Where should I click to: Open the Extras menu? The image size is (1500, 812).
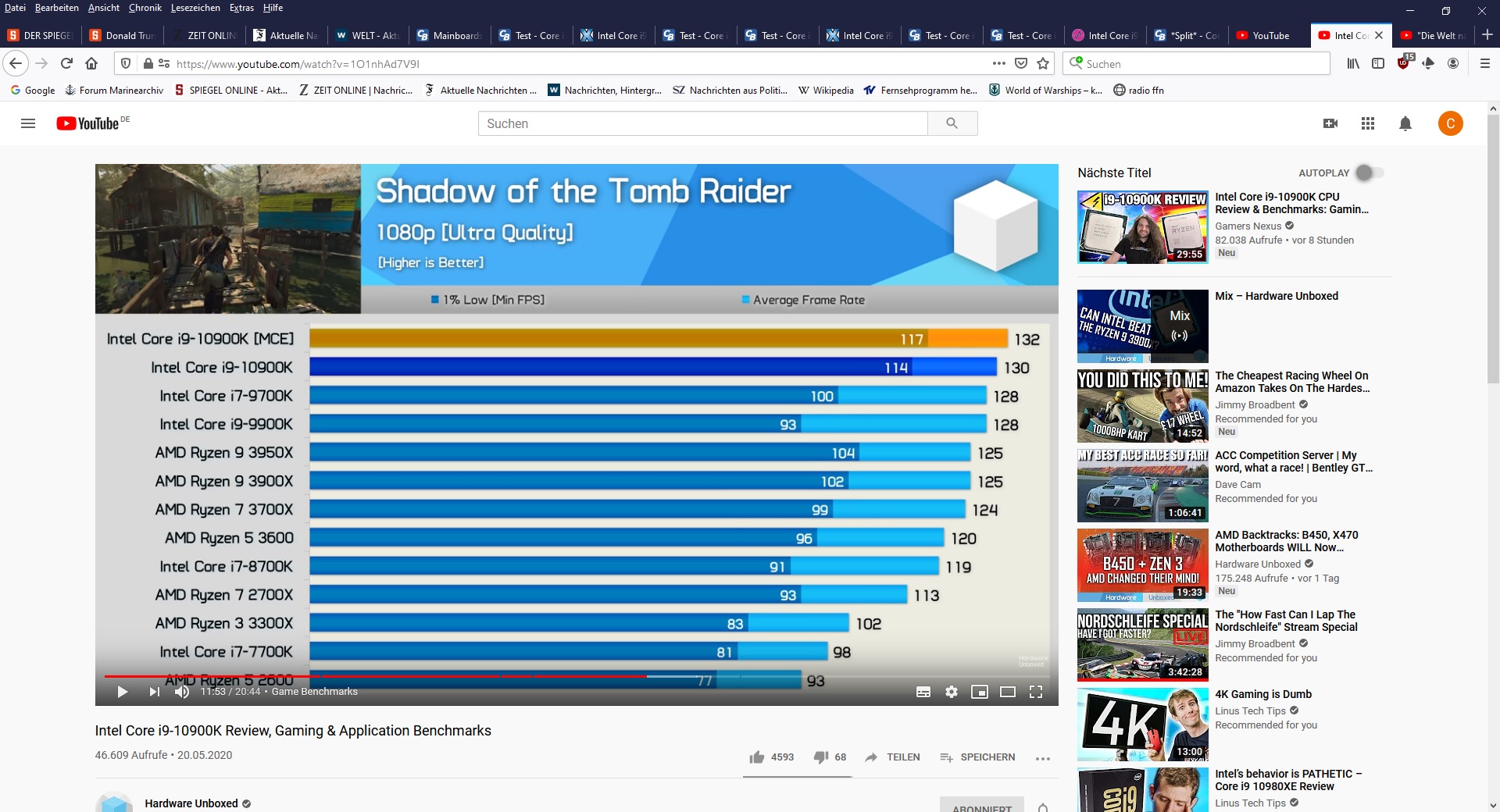241,8
